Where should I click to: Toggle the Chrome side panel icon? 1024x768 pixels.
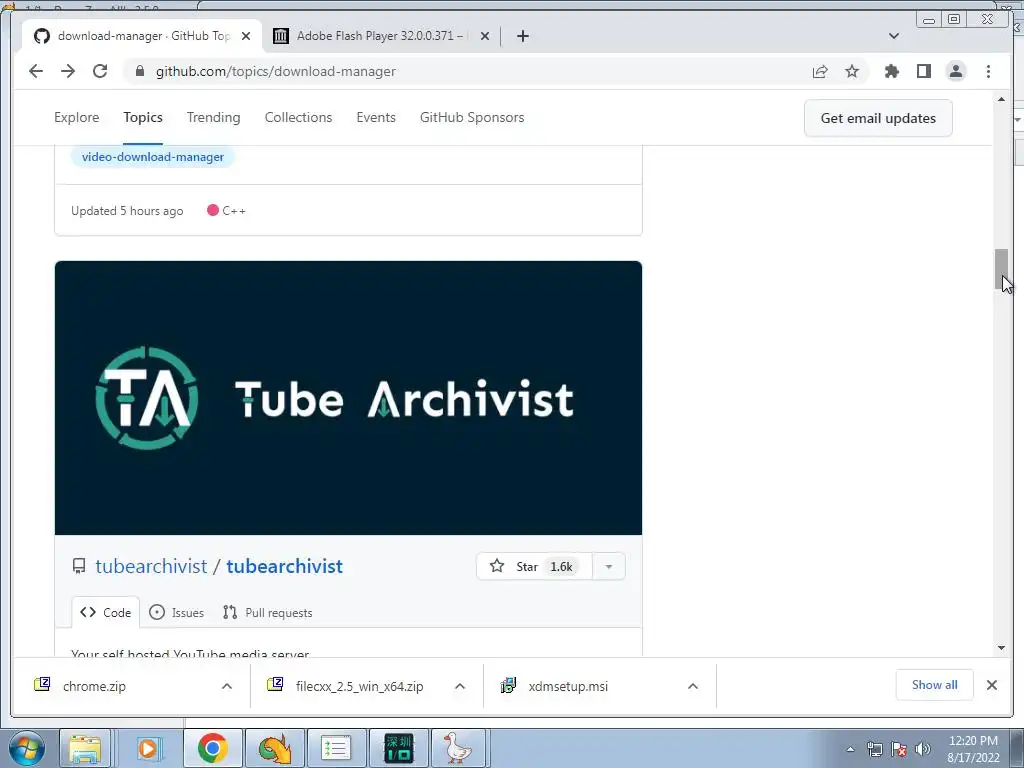click(x=923, y=71)
